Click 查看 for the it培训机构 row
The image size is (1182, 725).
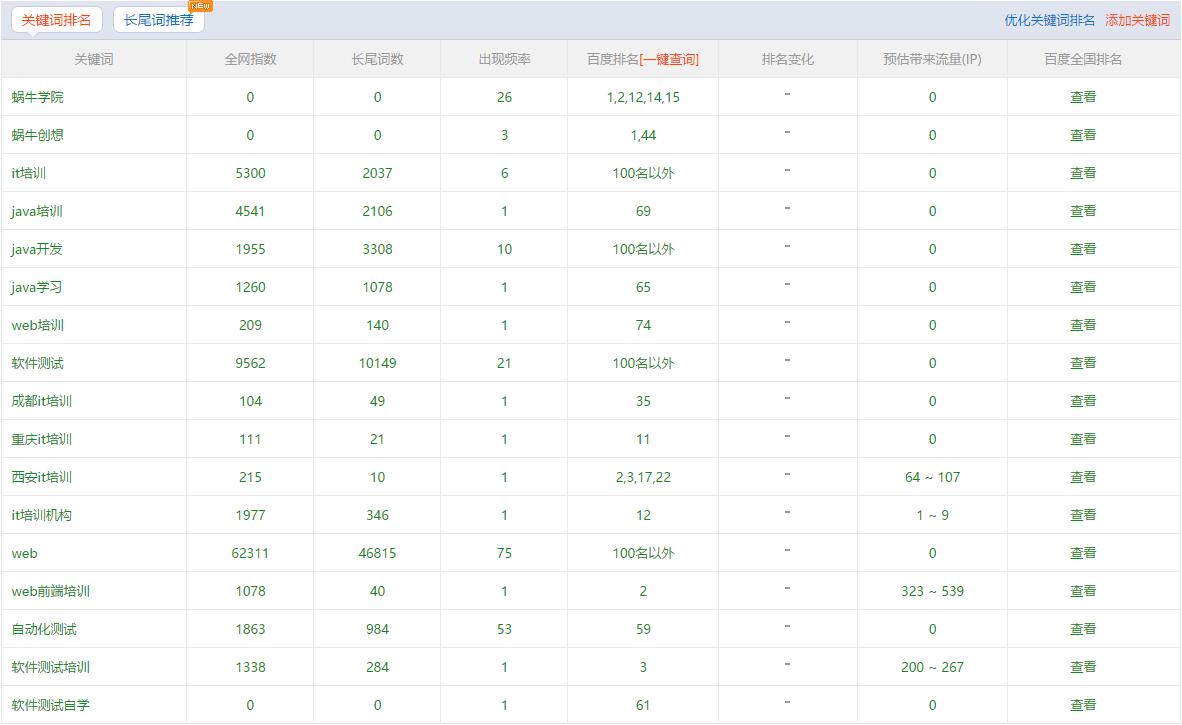(x=1083, y=515)
